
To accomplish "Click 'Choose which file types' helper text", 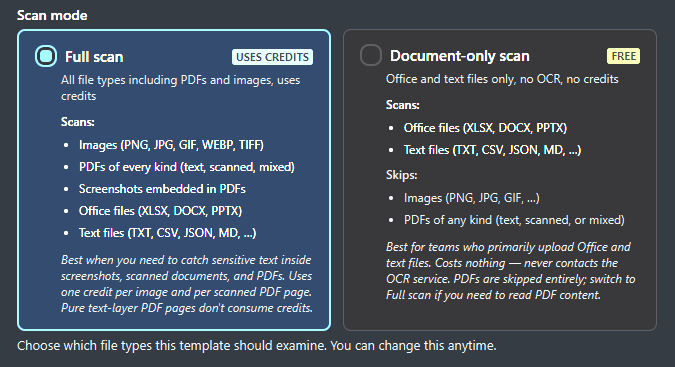I will (257, 345).
